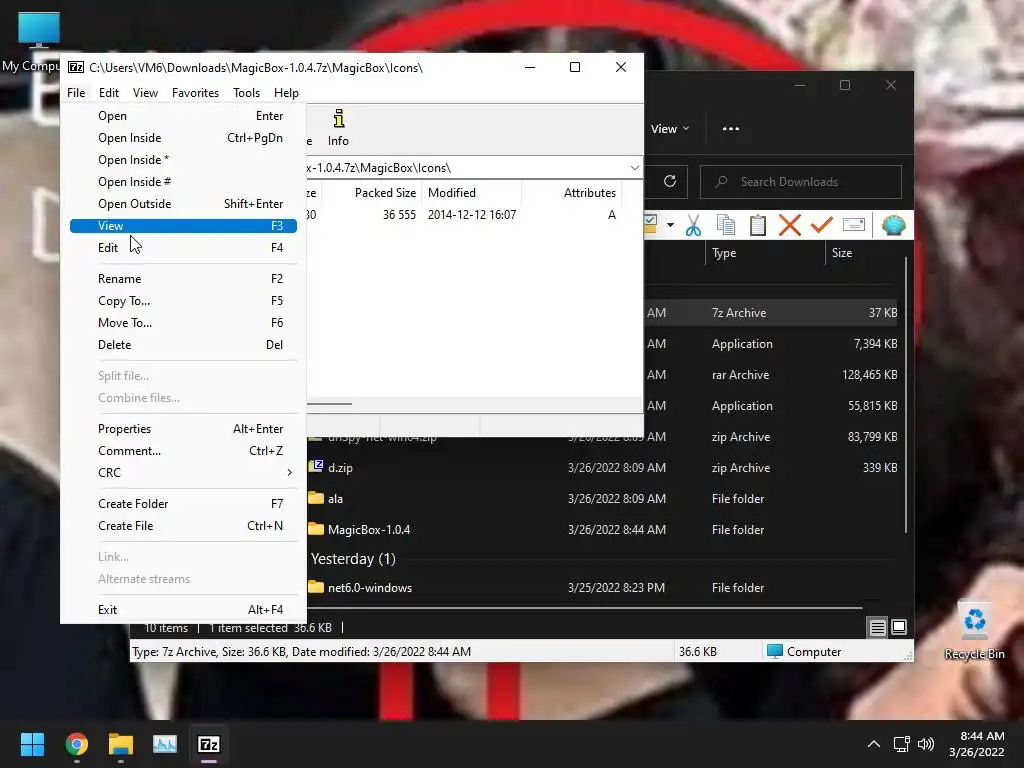Open the Windows Start button
This screenshot has height=768, width=1024.
(x=32, y=744)
